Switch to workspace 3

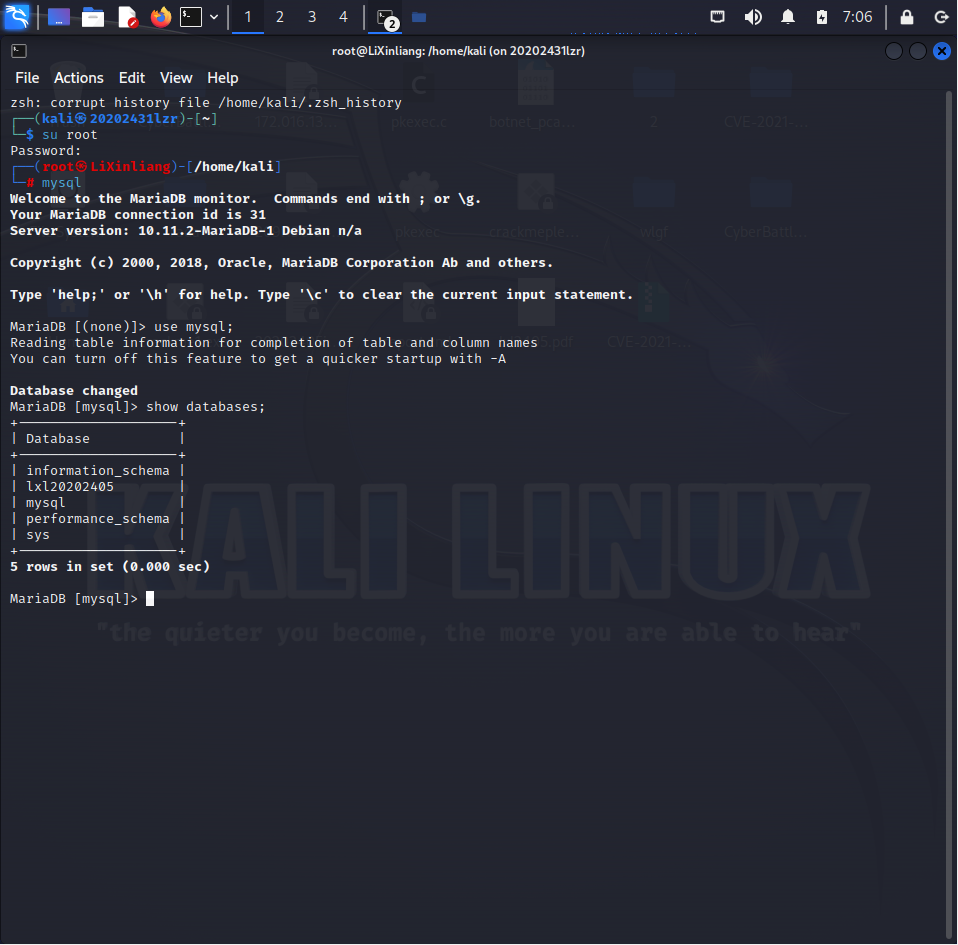click(x=312, y=17)
